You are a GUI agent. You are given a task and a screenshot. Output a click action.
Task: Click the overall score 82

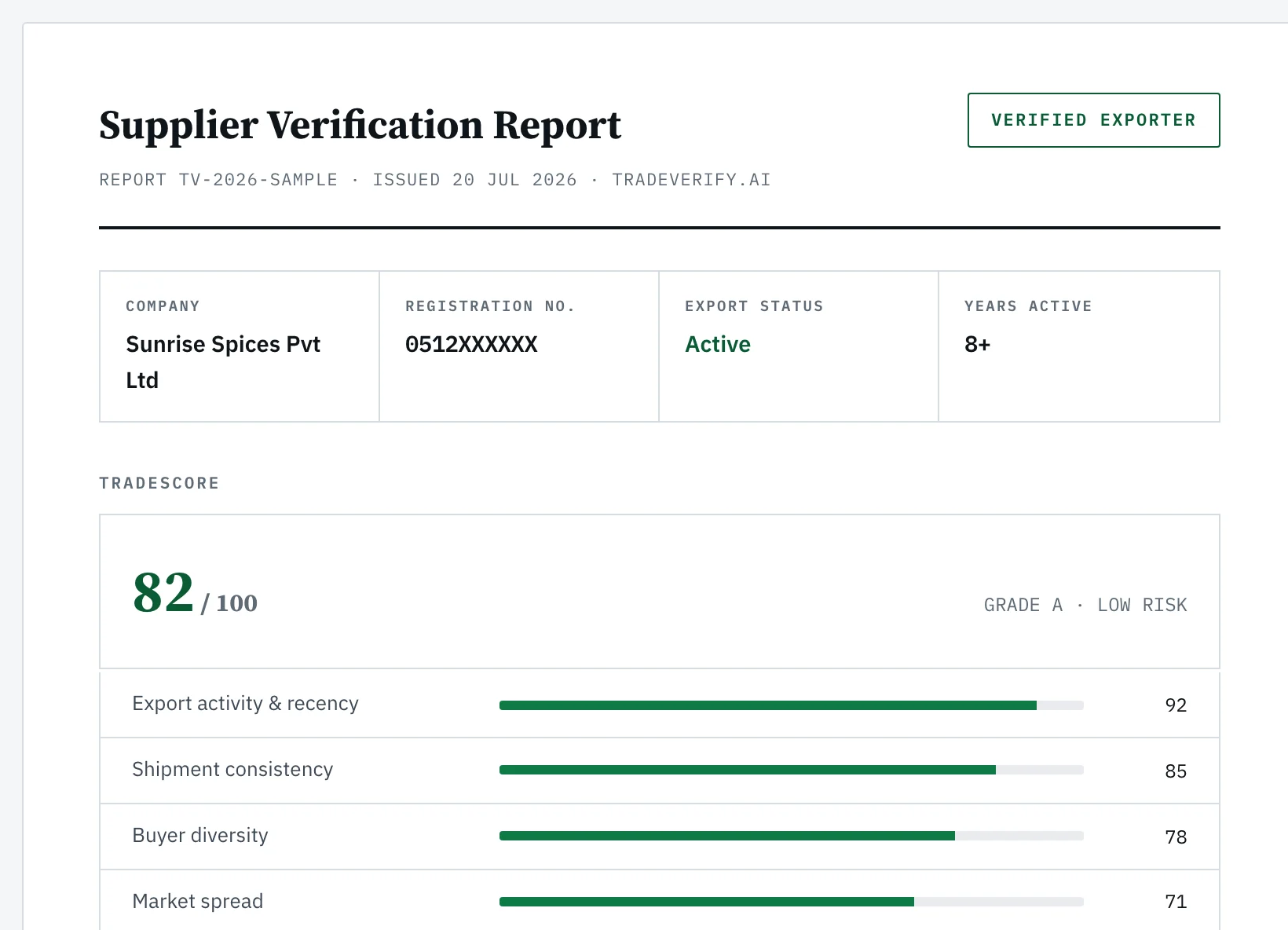(163, 592)
